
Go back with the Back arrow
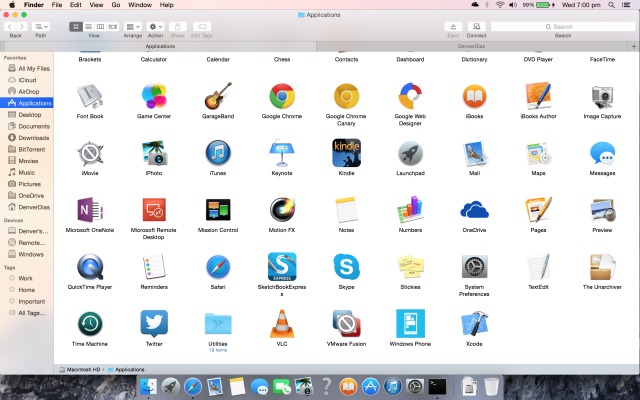10,27
